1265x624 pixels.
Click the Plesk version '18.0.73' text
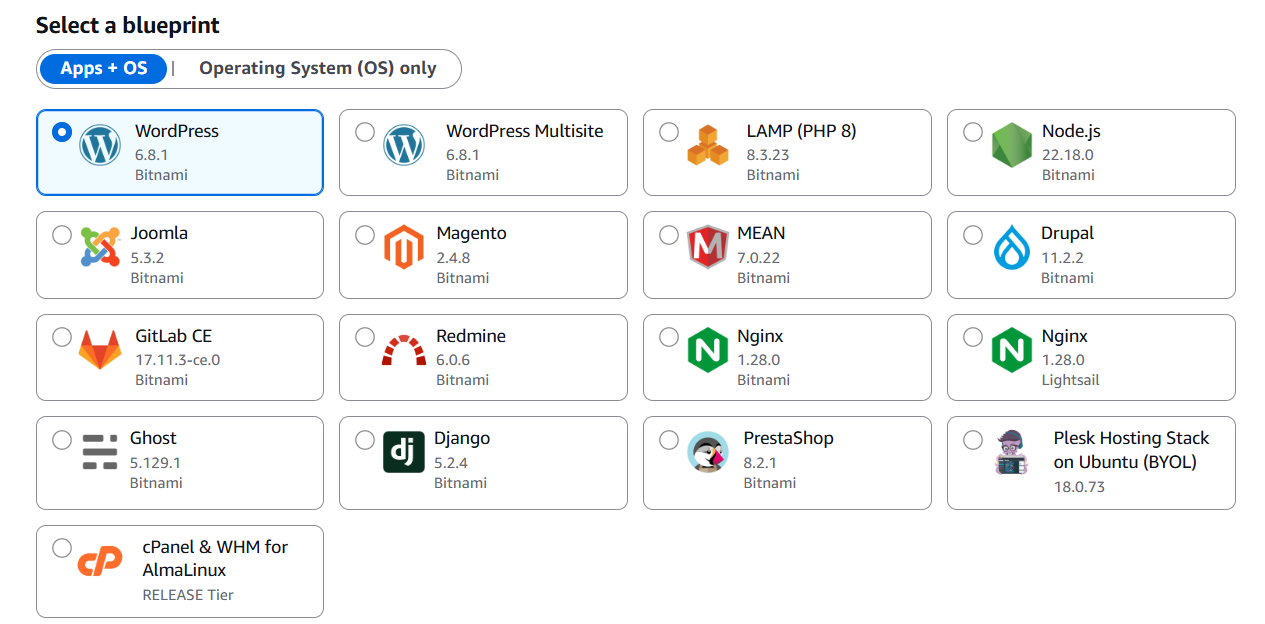tap(1079, 487)
